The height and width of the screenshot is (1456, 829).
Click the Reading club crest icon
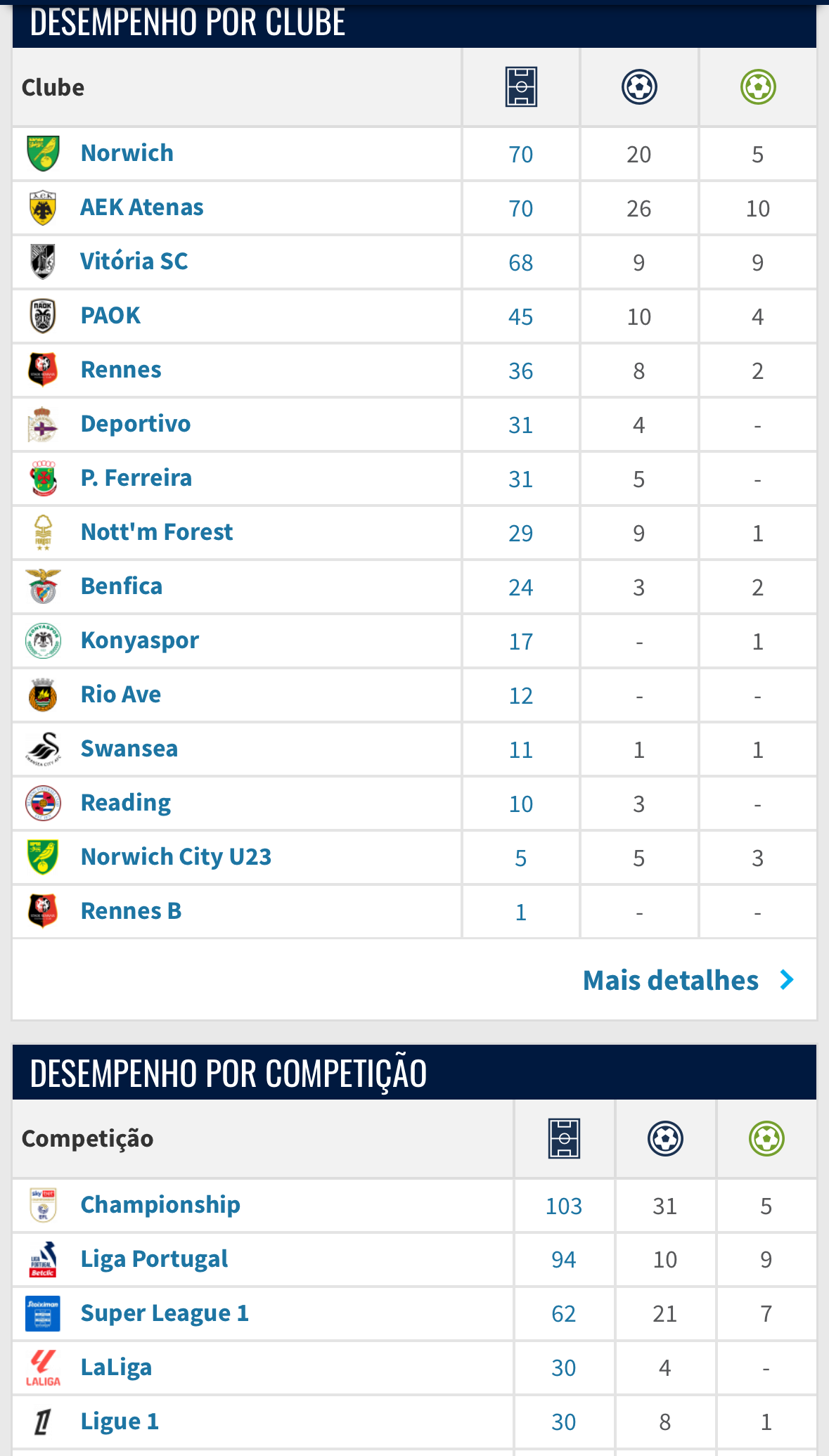coord(43,803)
